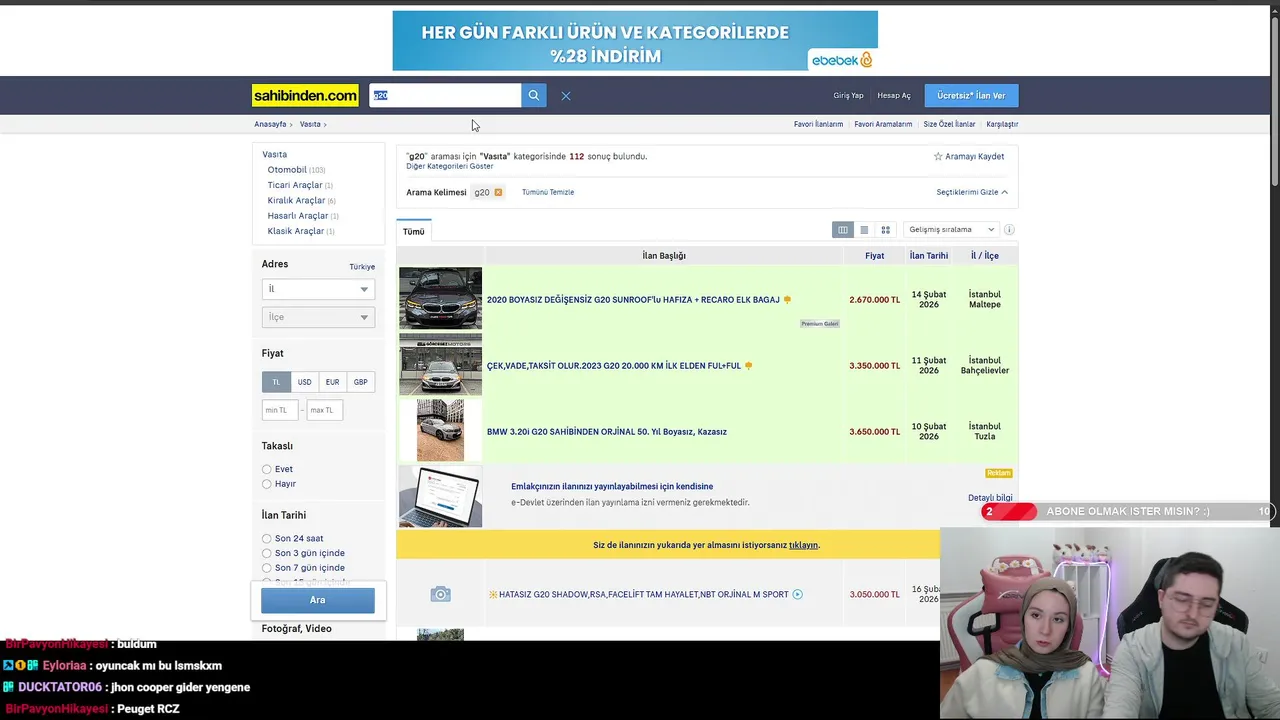The width and height of the screenshot is (1280, 720).
Task: Select EUR currency toggle
Action: [x=332, y=382]
